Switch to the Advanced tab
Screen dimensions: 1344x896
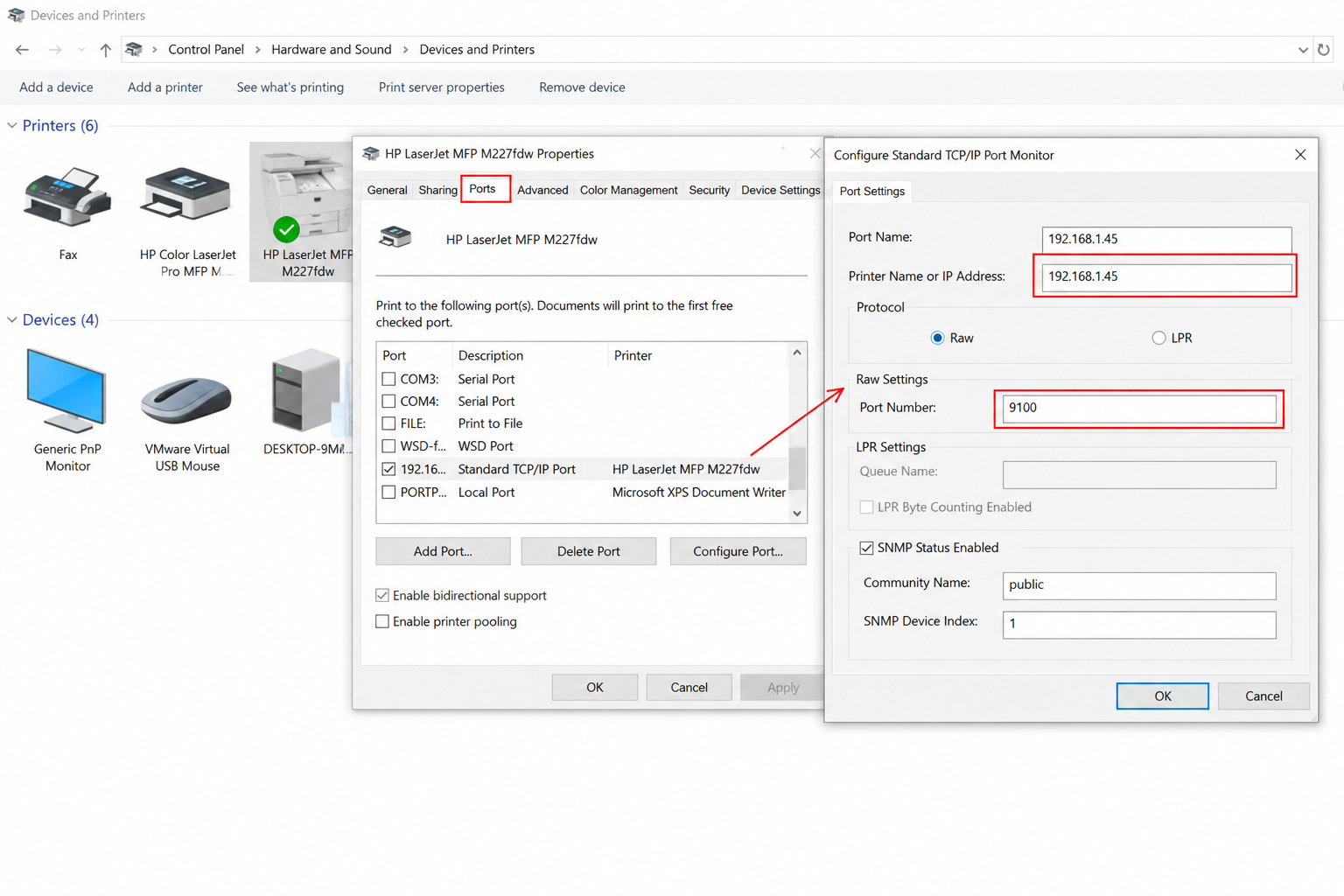542,190
